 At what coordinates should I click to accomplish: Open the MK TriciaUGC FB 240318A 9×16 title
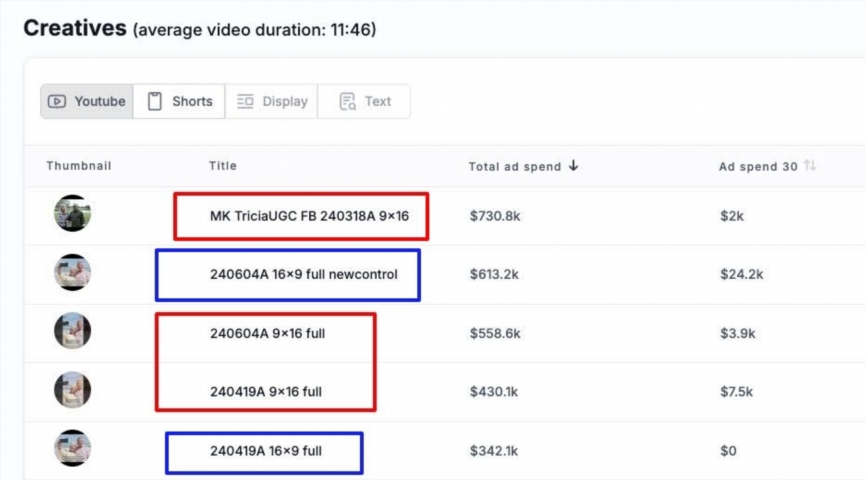pyautogui.click(x=303, y=216)
